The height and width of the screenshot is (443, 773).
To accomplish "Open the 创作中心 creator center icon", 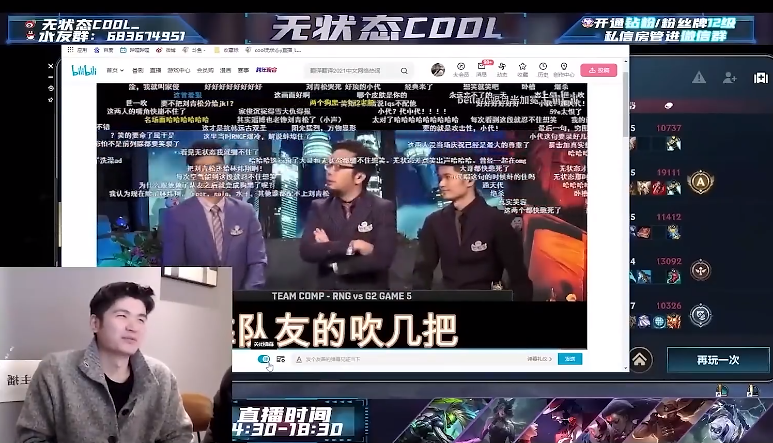I will (x=563, y=70).
